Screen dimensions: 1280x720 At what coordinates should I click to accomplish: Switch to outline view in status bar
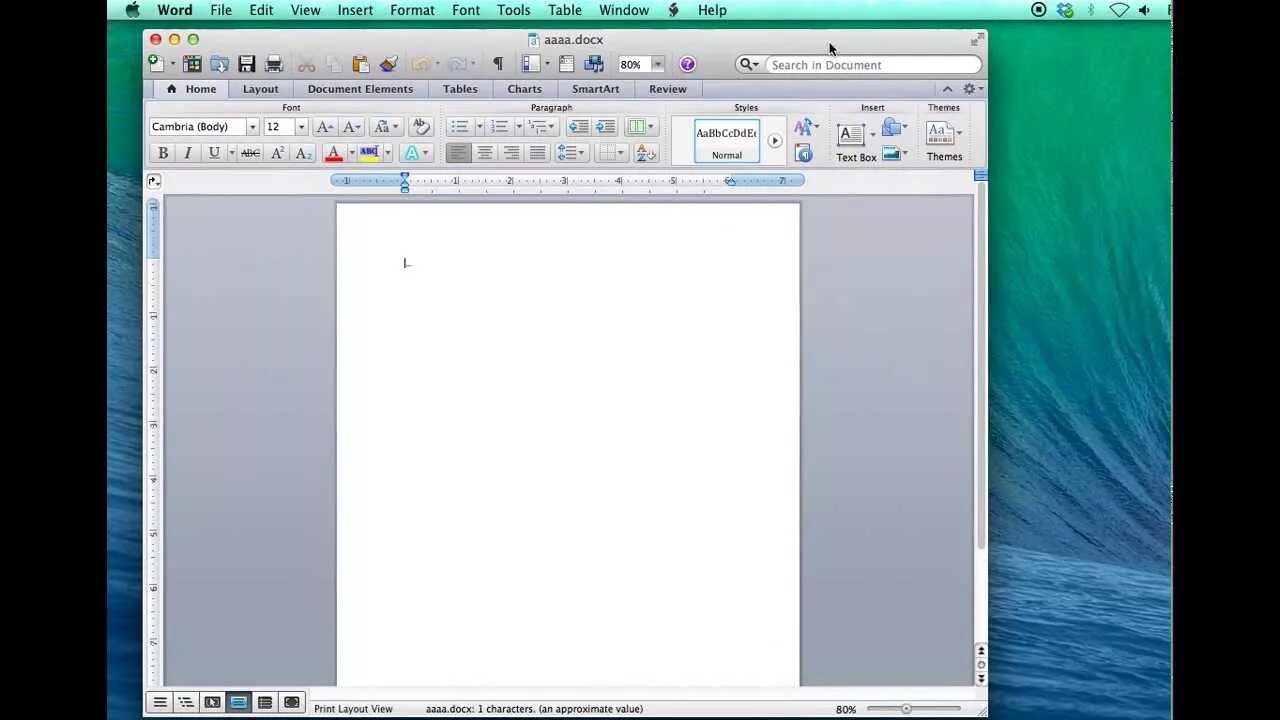(x=185, y=703)
